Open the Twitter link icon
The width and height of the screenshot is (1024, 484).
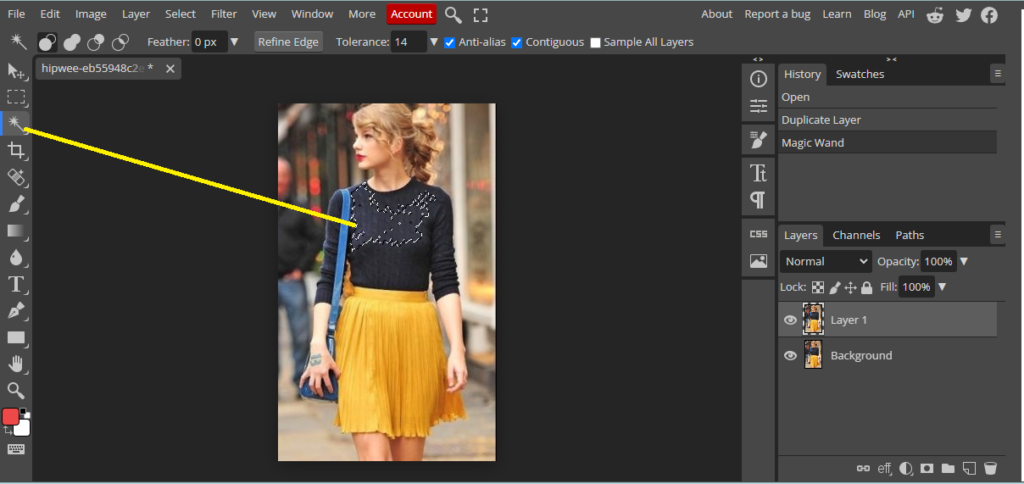coord(963,14)
